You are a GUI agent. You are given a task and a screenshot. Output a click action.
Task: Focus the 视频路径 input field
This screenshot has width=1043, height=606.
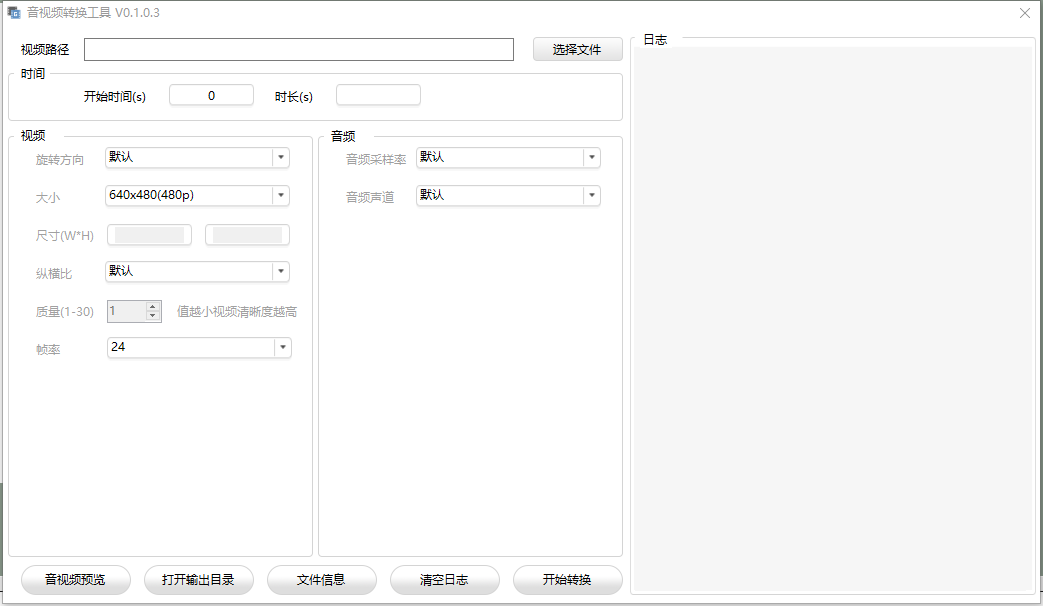pos(299,49)
